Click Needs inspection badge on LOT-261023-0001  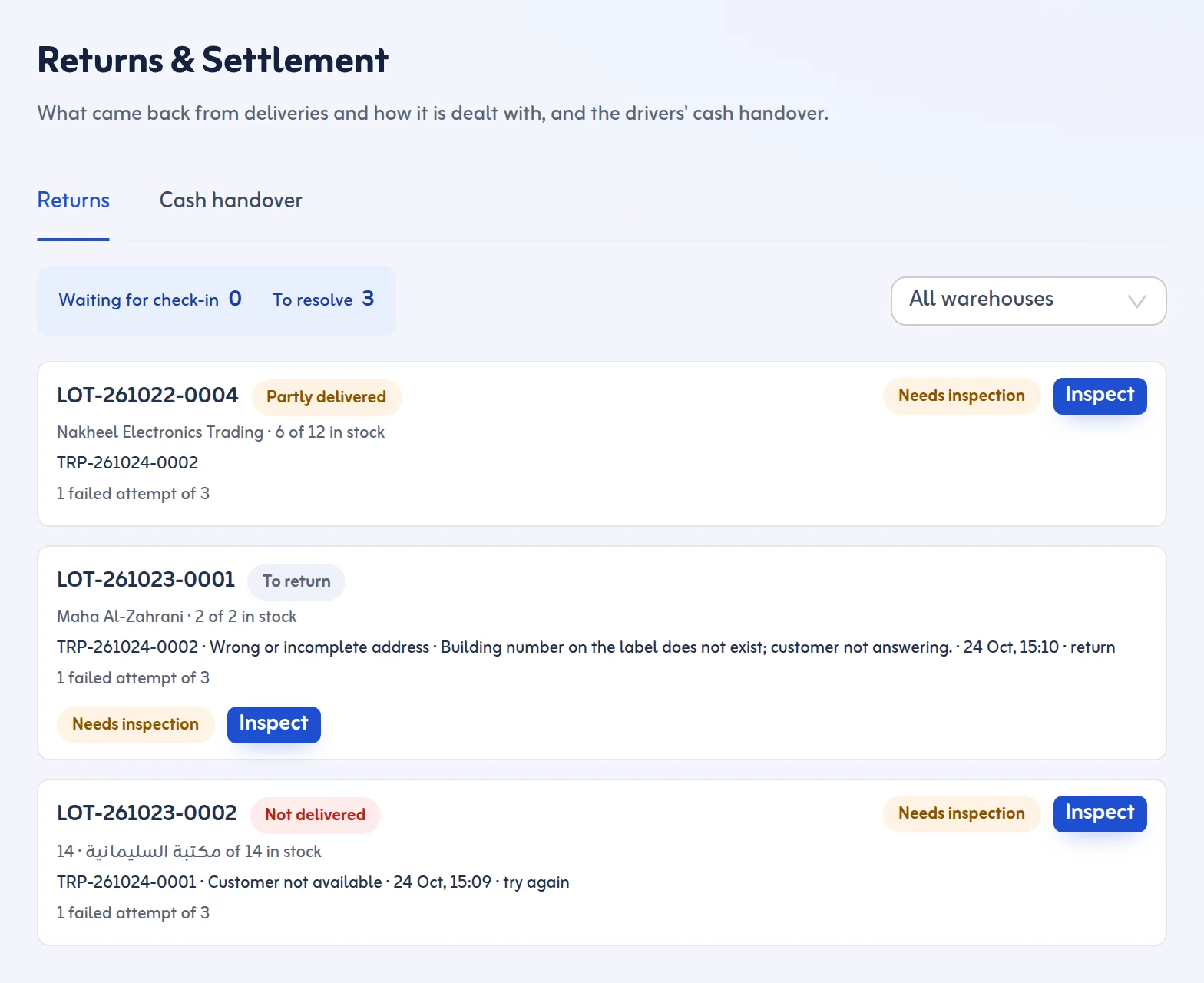coord(135,724)
